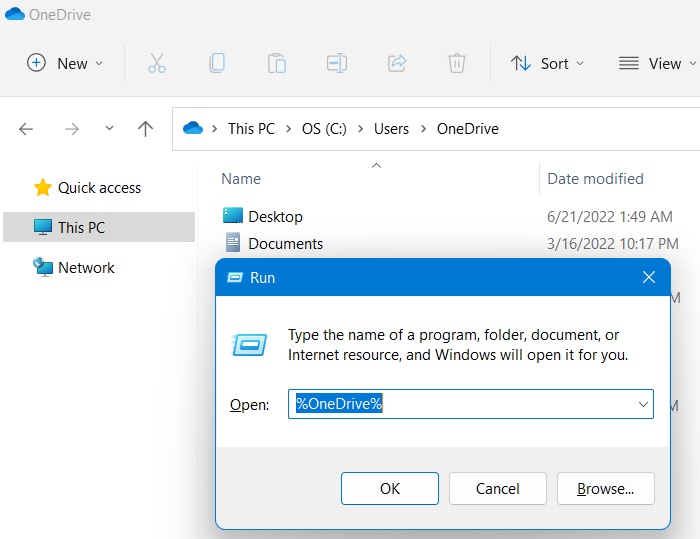Click the Delete trash icon
Image resolution: width=700 pixels, height=539 pixels.
[457, 63]
